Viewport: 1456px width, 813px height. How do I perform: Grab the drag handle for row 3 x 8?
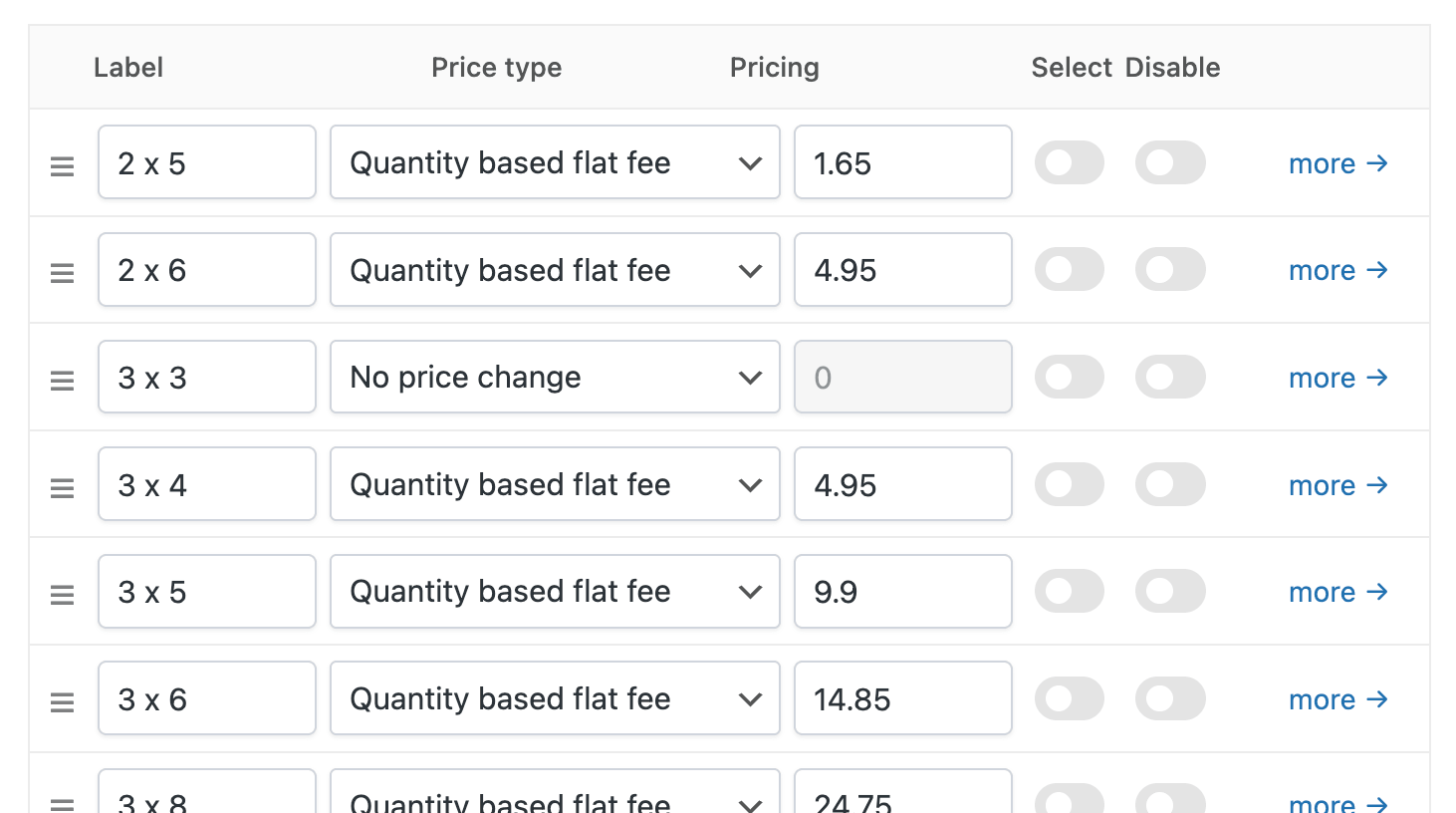click(x=62, y=802)
